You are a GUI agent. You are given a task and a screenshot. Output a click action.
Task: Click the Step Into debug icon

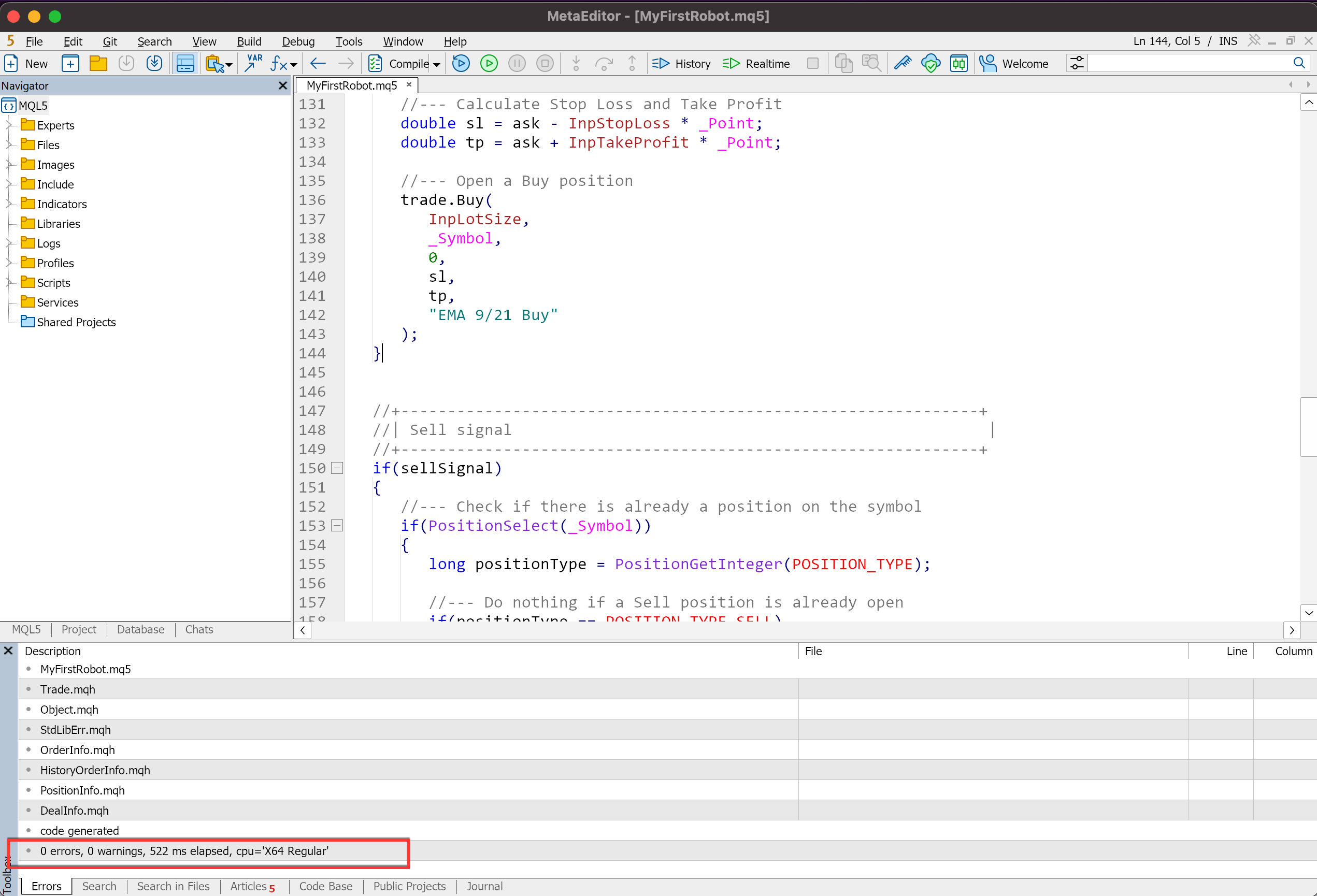576,63
